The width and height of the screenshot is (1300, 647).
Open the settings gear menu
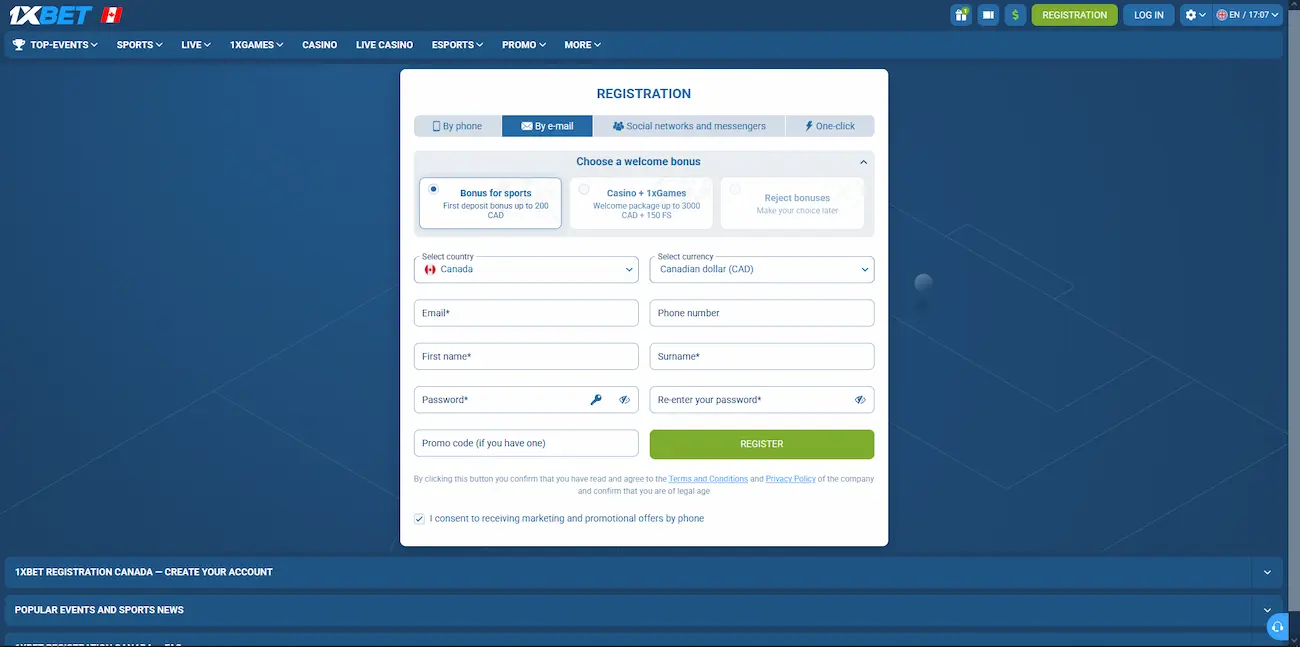tap(1195, 15)
